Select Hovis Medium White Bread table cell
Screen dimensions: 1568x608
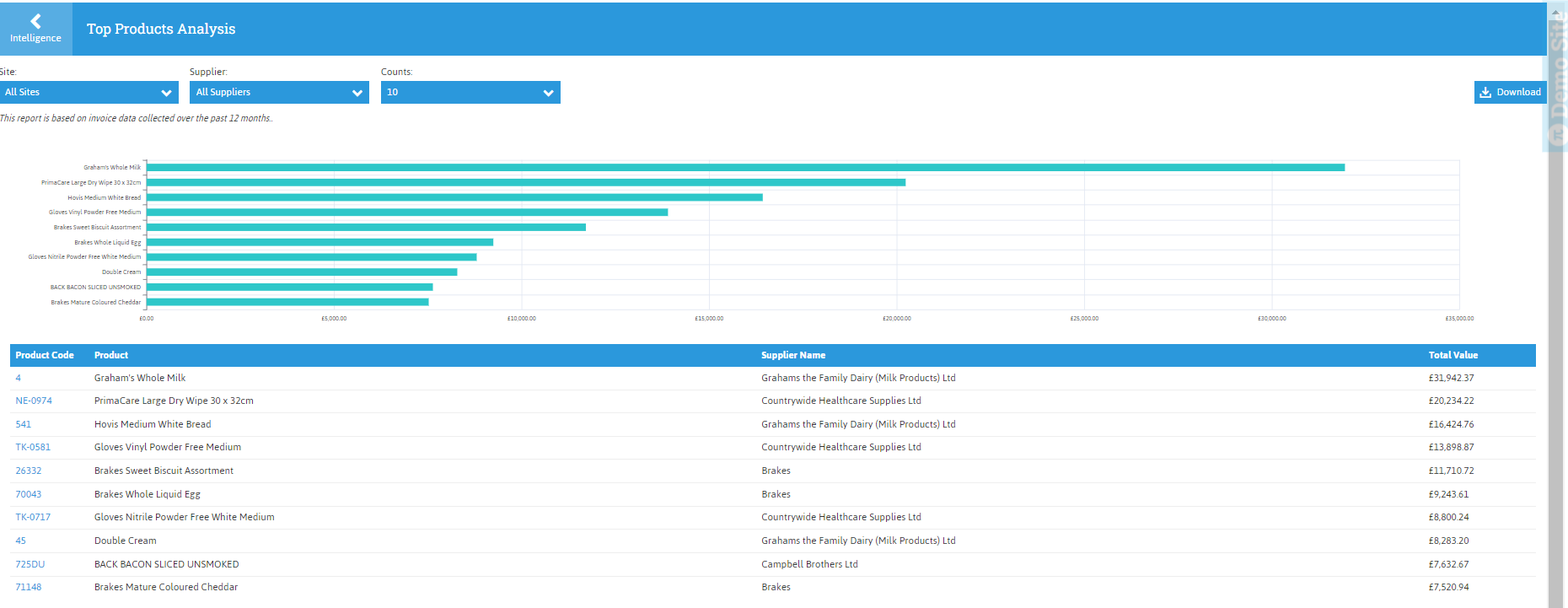(153, 424)
